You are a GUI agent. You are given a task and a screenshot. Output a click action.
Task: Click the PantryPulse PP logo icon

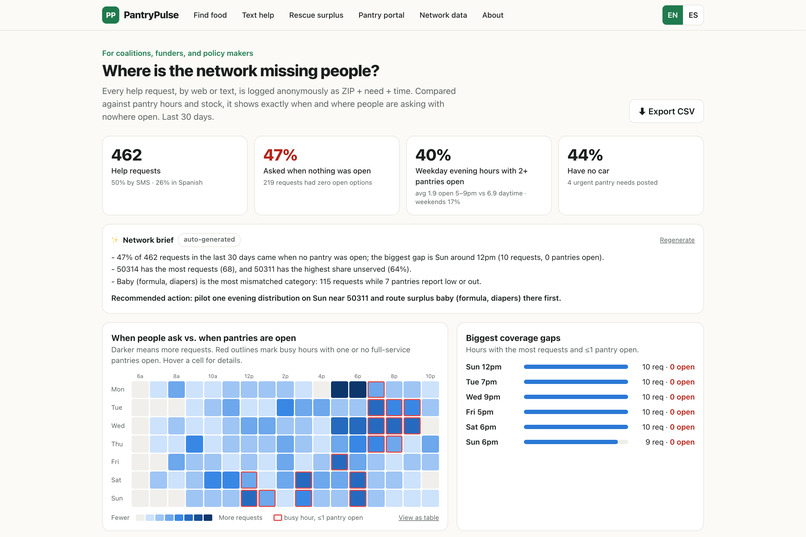point(111,15)
